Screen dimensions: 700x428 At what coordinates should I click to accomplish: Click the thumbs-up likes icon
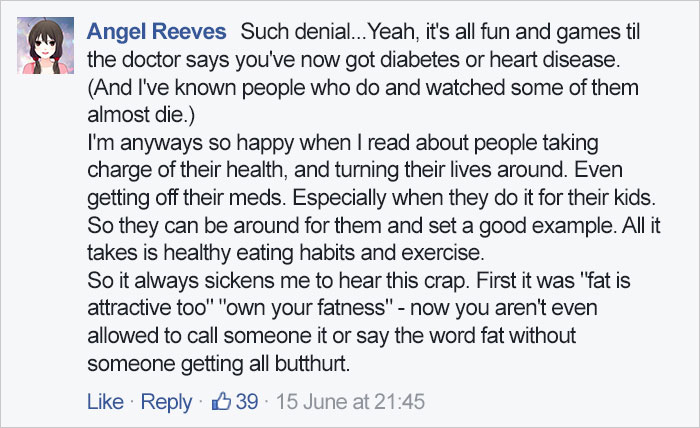[219, 402]
